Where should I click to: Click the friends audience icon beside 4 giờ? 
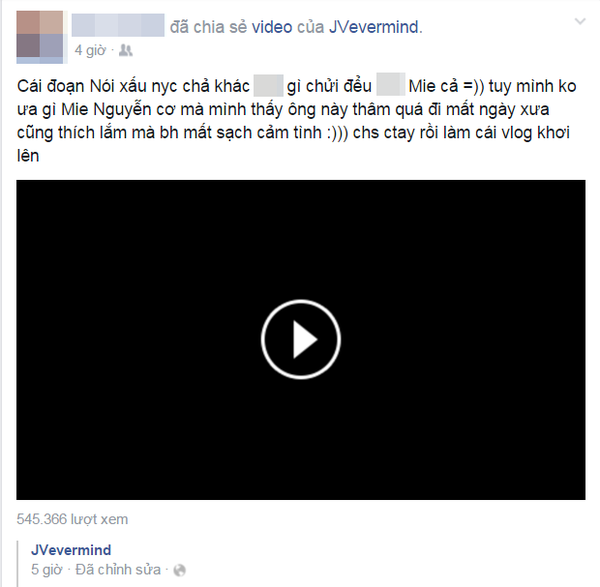pyautogui.click(x=126, y=50)
